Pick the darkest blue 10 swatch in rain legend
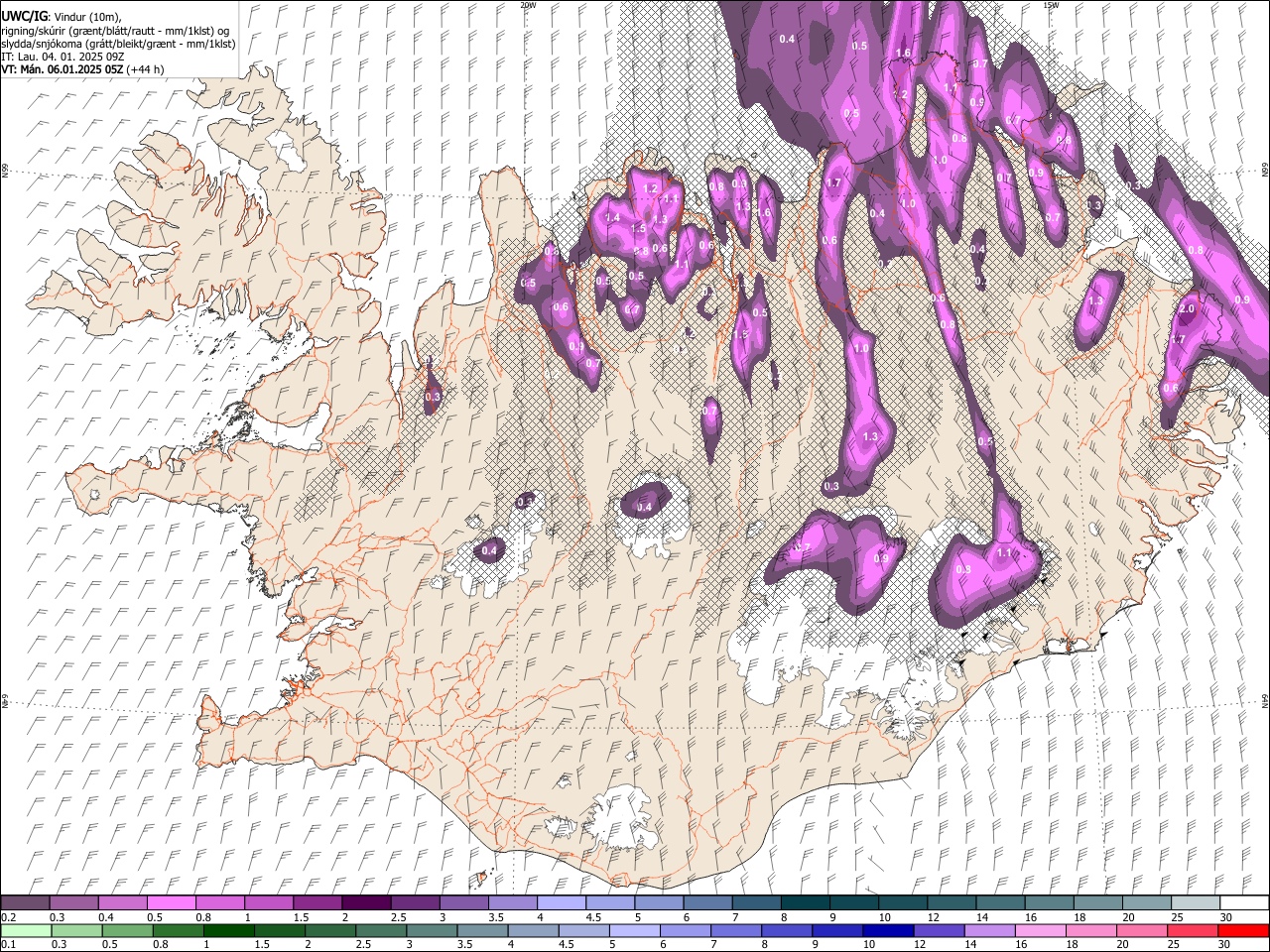This screenshot has height=952, width=1270. point(888,930)
